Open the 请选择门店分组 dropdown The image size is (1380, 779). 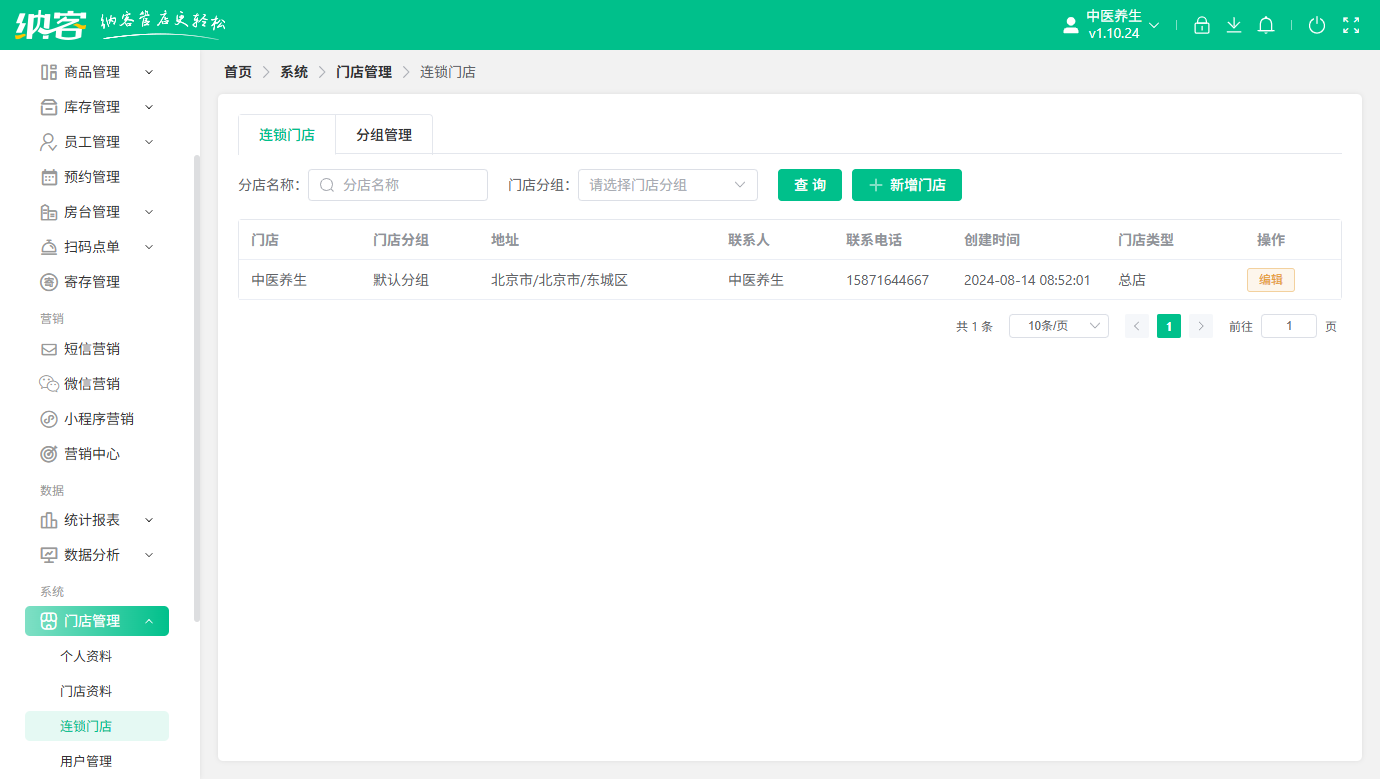tap(668, 185)
